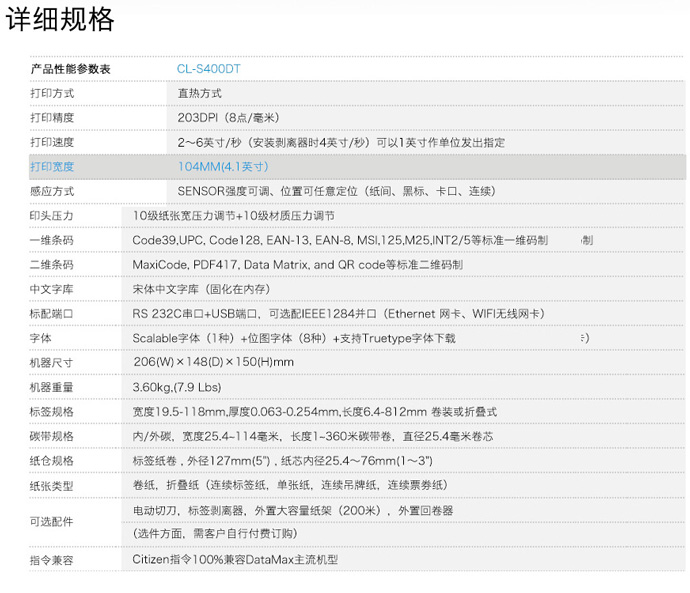Click the 碳带规格 row label
This screenshot has width=690, height=593.
52,436
